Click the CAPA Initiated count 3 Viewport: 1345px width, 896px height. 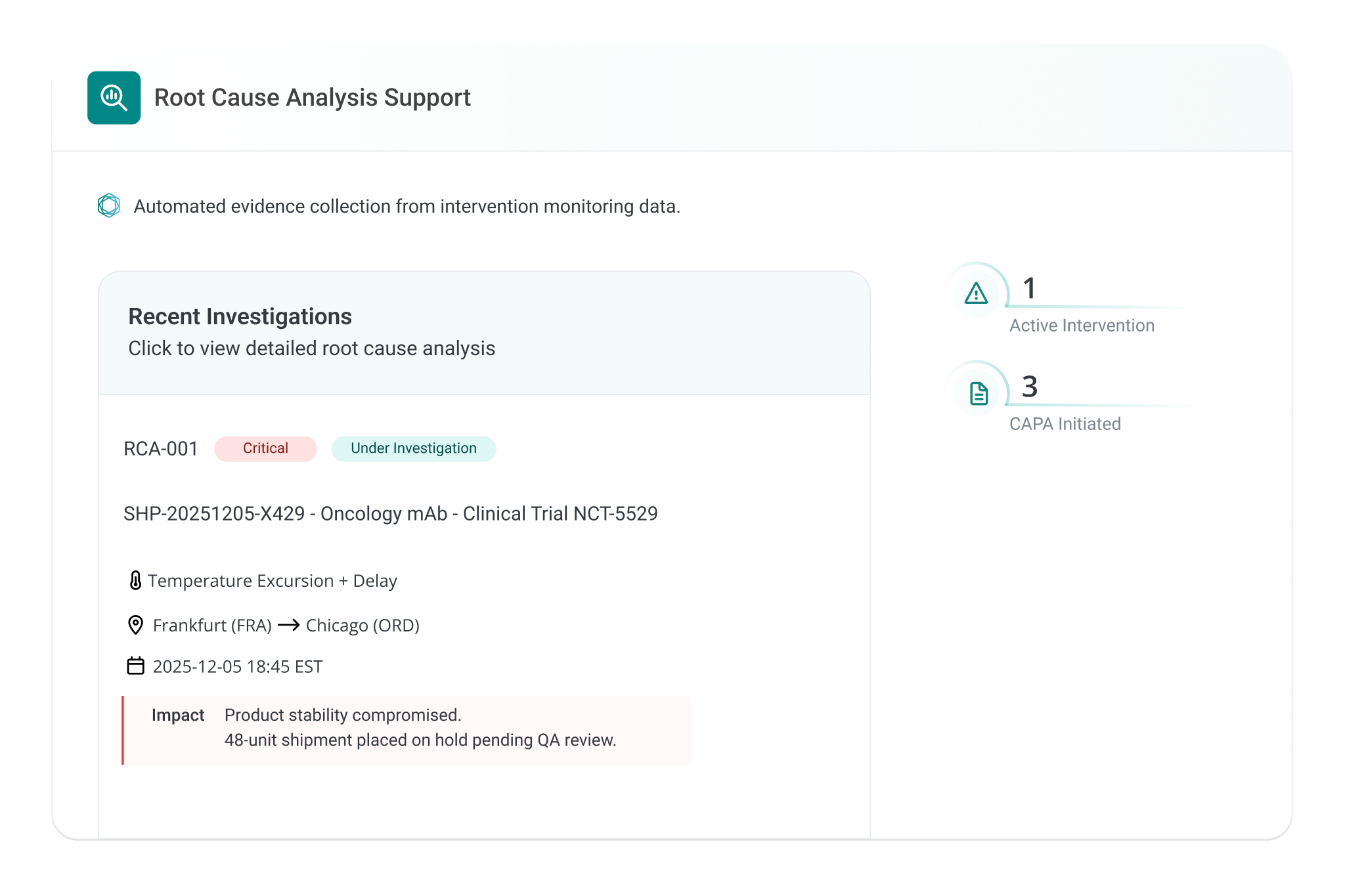pos(1029,387)
